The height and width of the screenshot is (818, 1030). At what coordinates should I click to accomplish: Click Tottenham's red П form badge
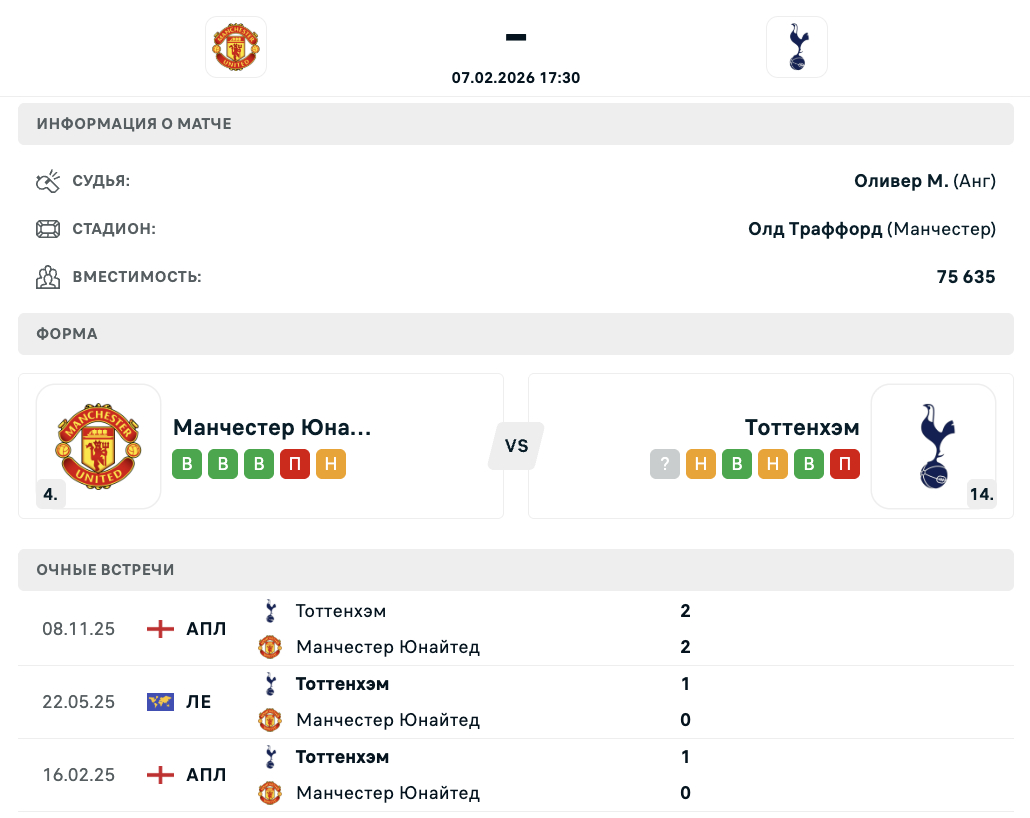point(845,464)
